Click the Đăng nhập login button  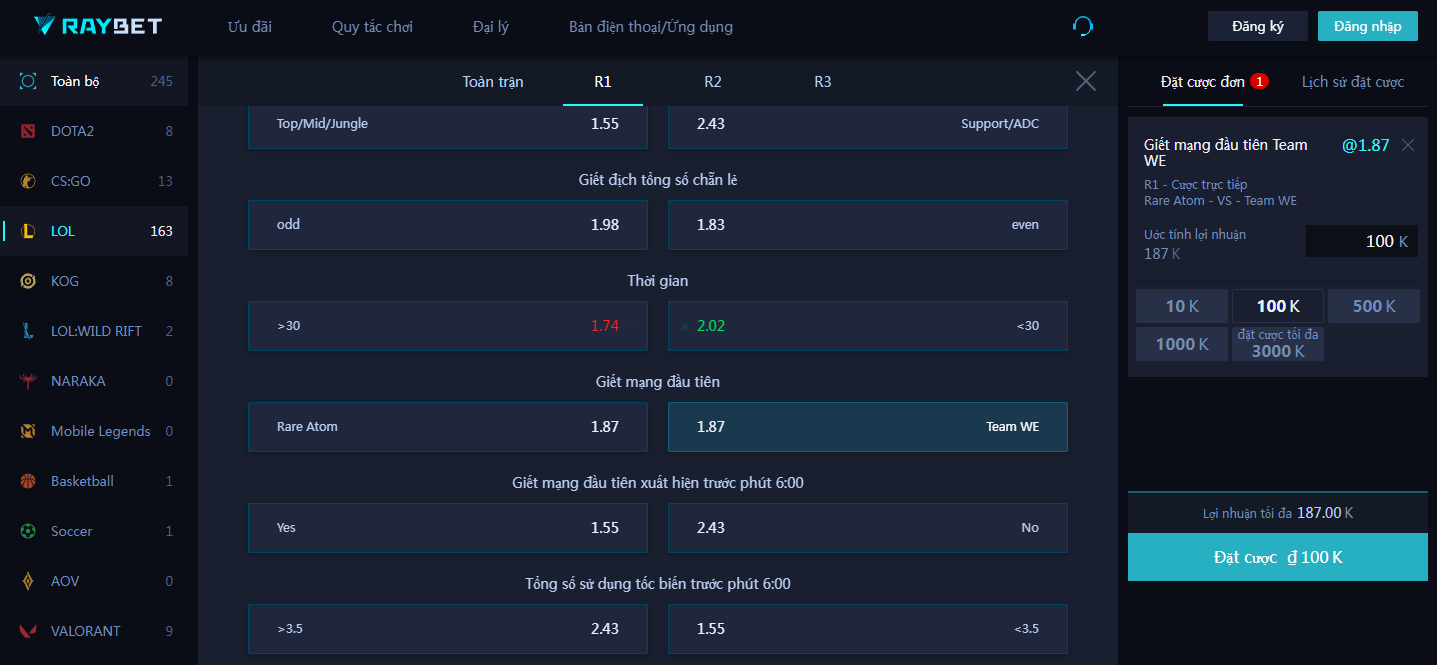tap(1368, 26)
